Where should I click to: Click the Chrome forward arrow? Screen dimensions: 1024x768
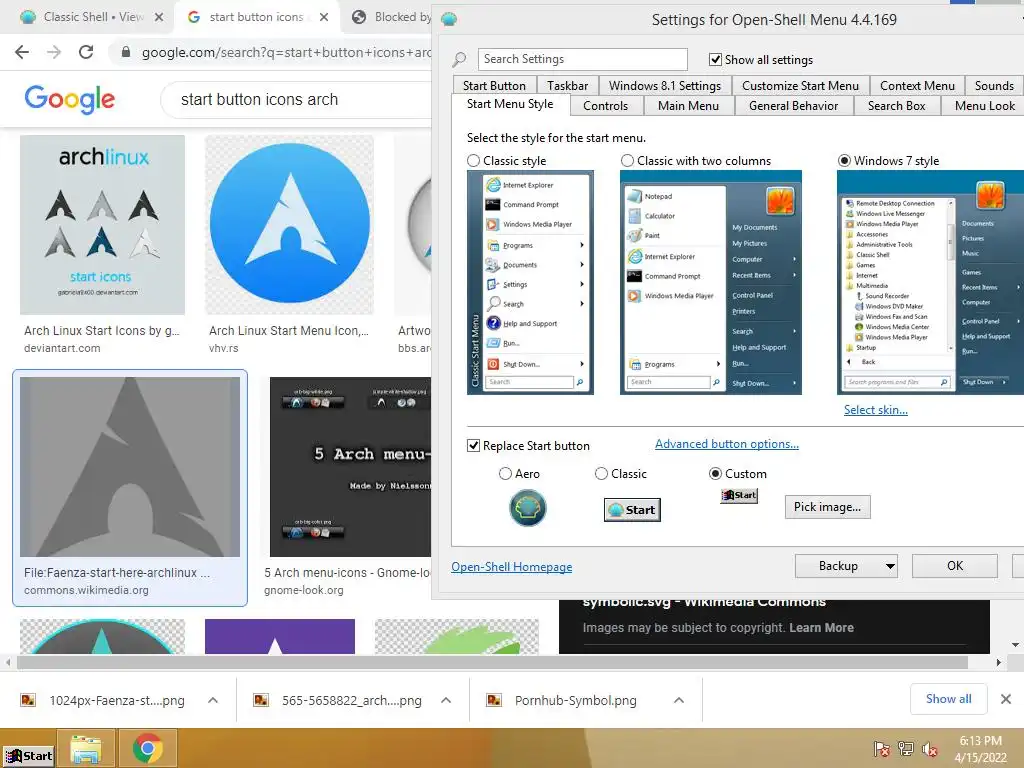click(x=54, y=52)
